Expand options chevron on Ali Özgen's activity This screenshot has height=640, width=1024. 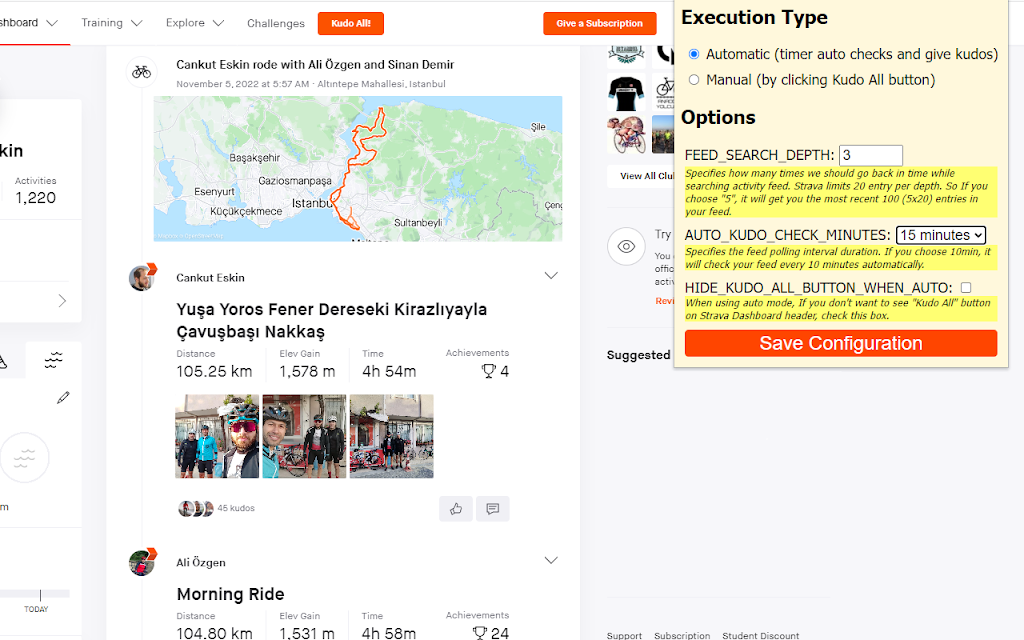click(551, 560)
